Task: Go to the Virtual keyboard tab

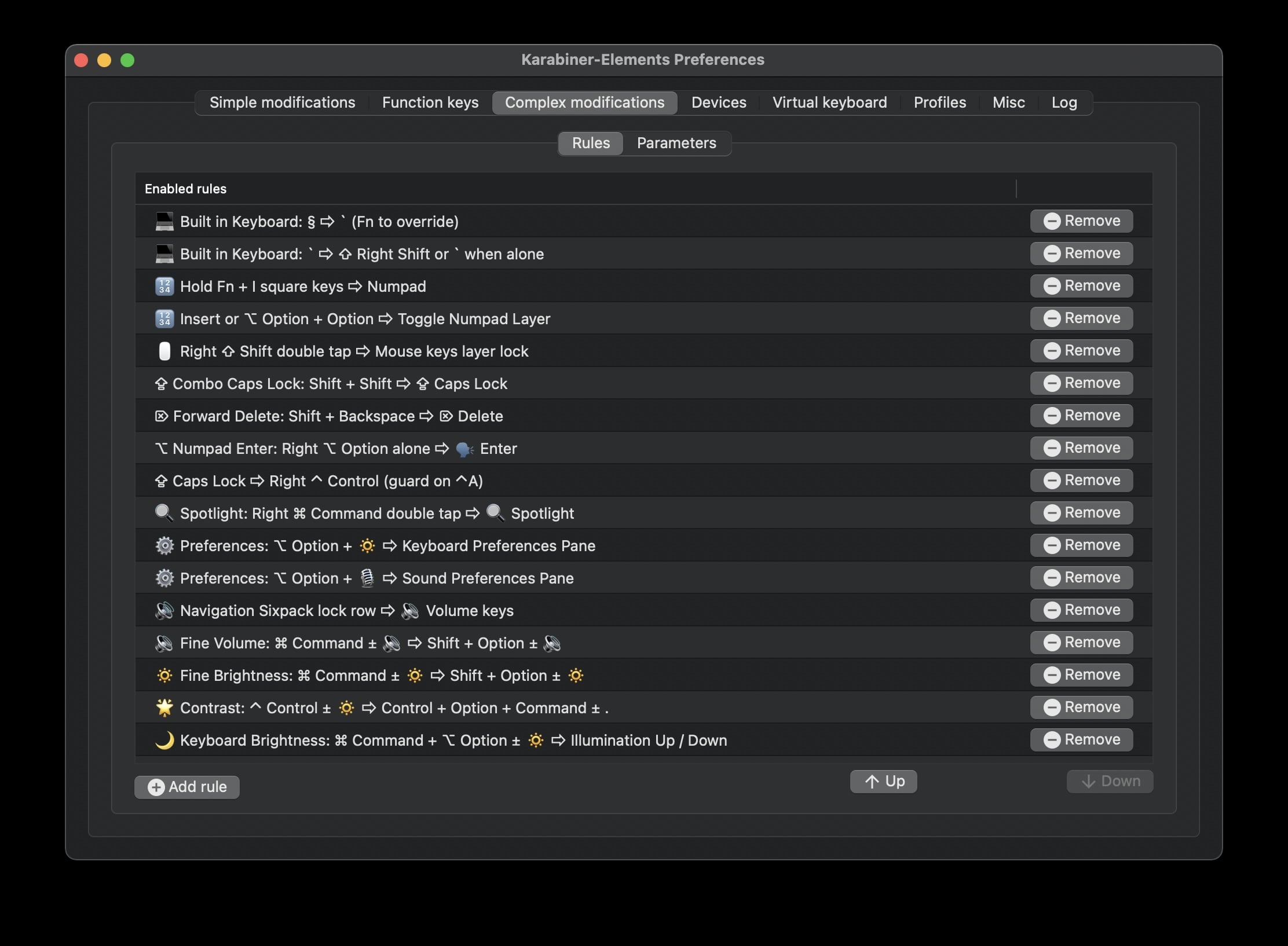Action: point(830,102)
